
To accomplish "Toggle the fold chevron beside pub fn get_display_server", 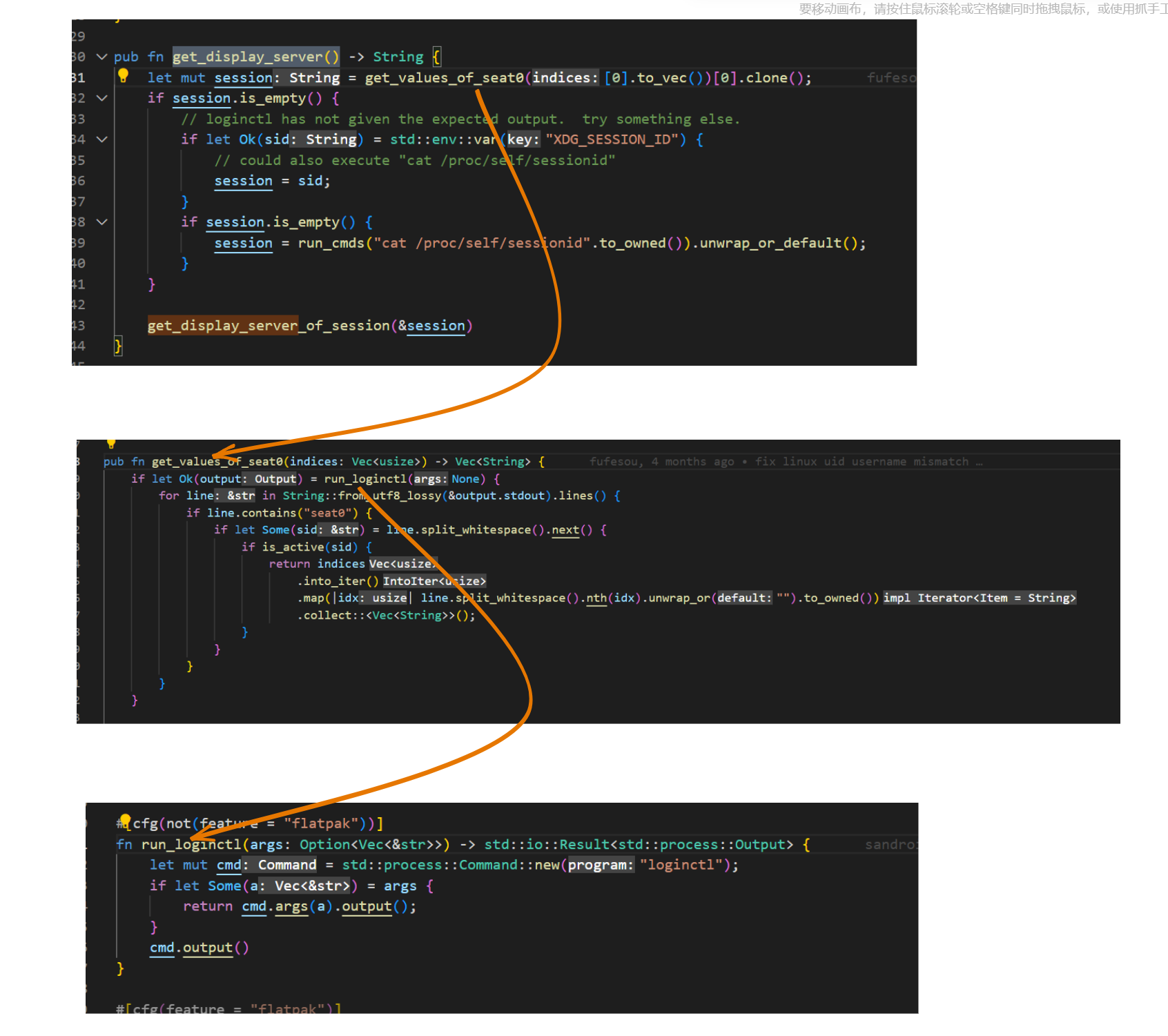I will point(101,57).
